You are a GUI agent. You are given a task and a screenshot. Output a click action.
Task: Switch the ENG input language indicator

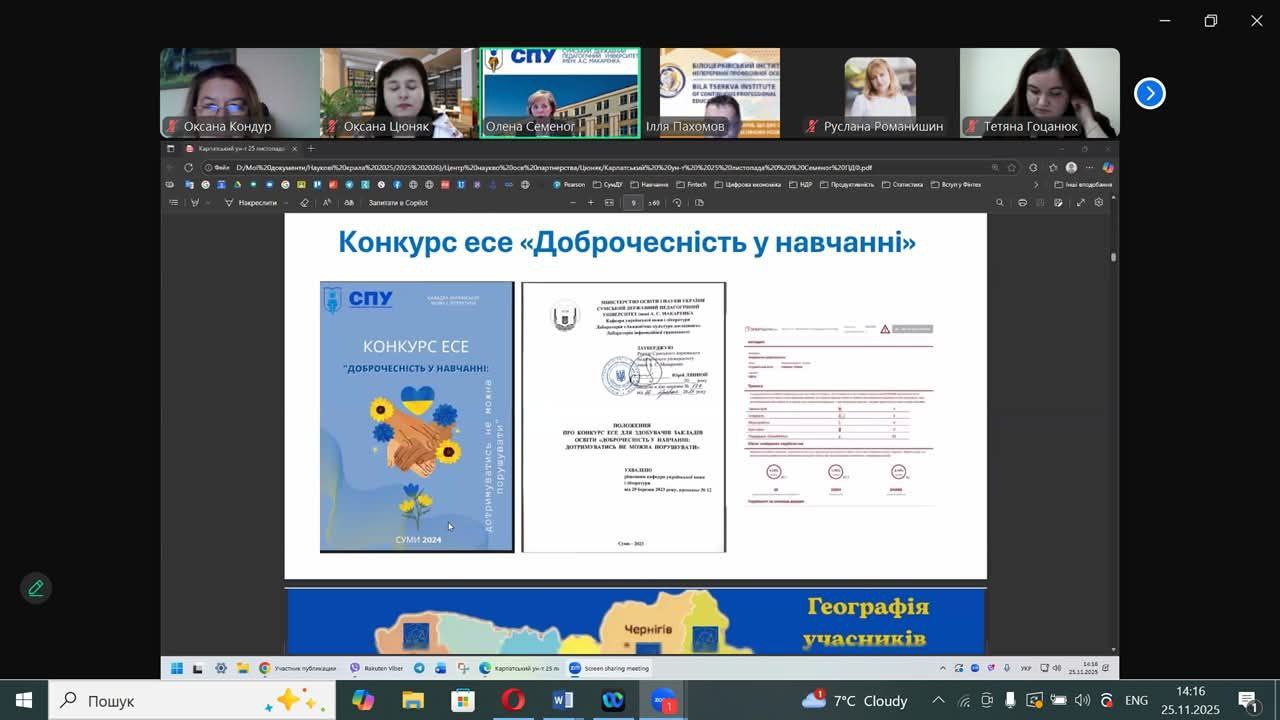[x=1136, y=701]
